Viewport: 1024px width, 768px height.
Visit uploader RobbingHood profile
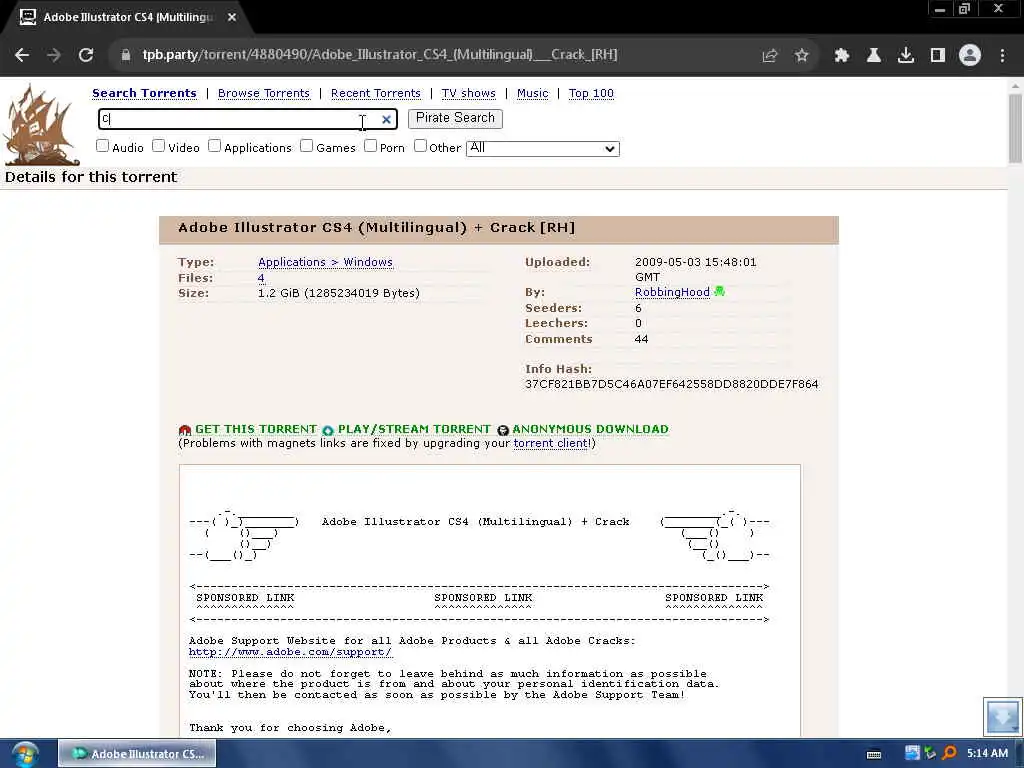pyautogui.click(x=672, y=292)
